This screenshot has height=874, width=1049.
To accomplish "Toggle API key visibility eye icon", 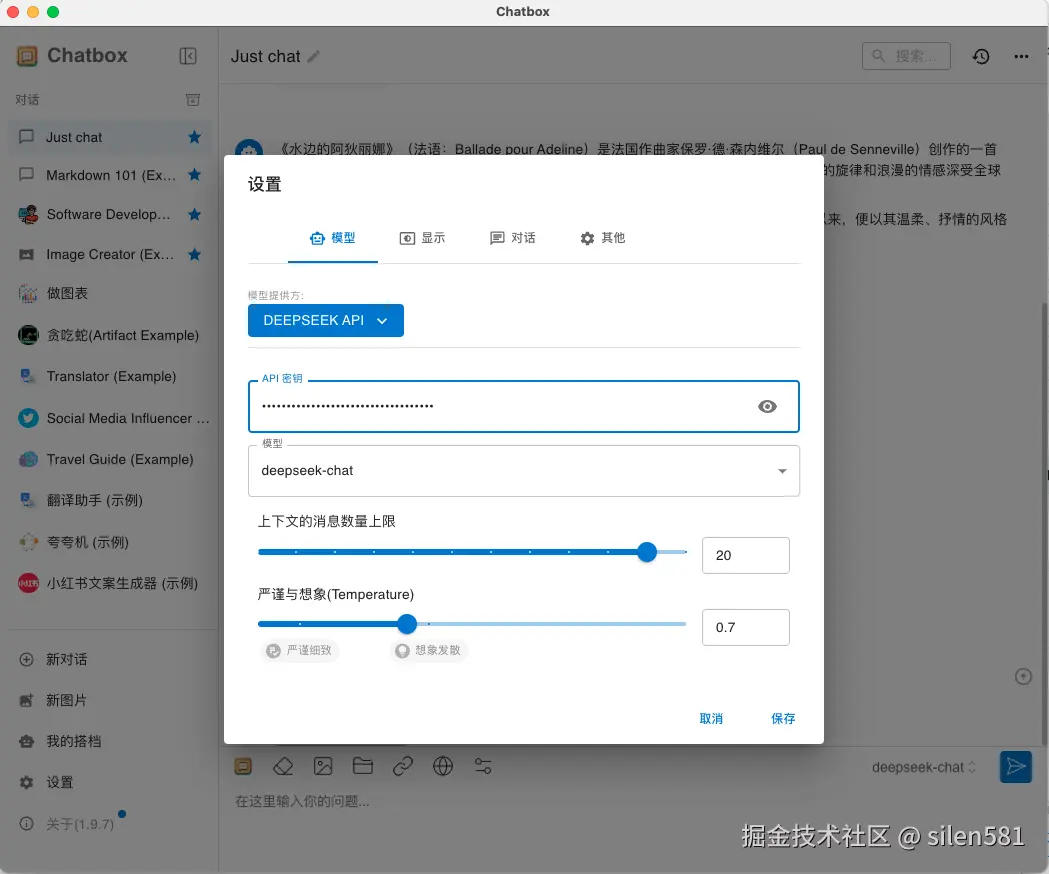I will (767, 406).
